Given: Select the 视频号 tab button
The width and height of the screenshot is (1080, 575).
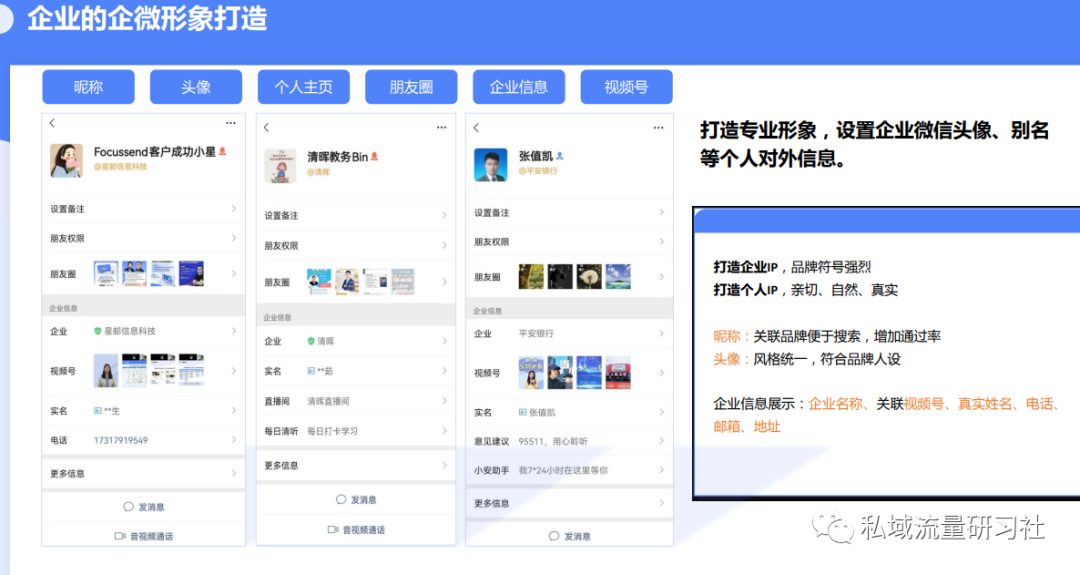Looking at the screenshot, I should pos(626,87).
